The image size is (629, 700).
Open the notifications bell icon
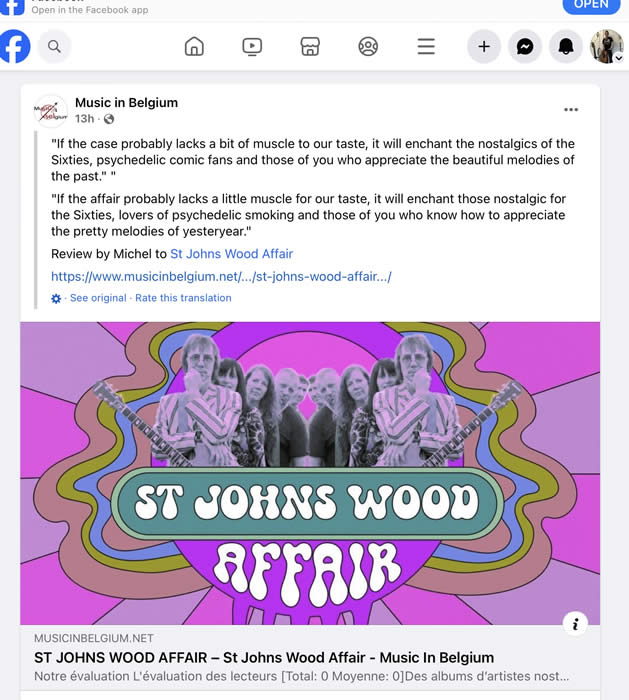click(566, 46)
